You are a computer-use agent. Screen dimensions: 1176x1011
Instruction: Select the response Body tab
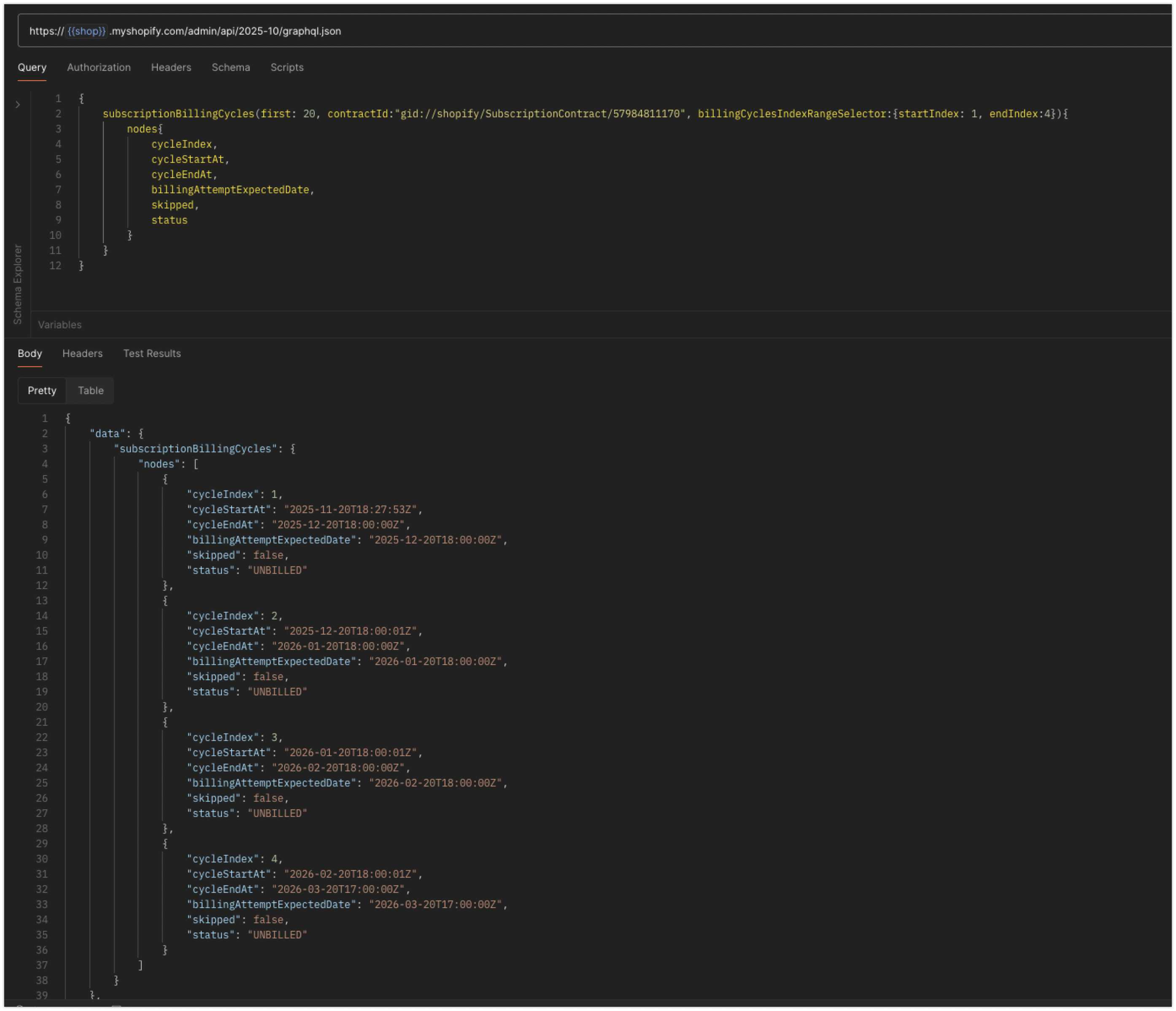[30, 353]
